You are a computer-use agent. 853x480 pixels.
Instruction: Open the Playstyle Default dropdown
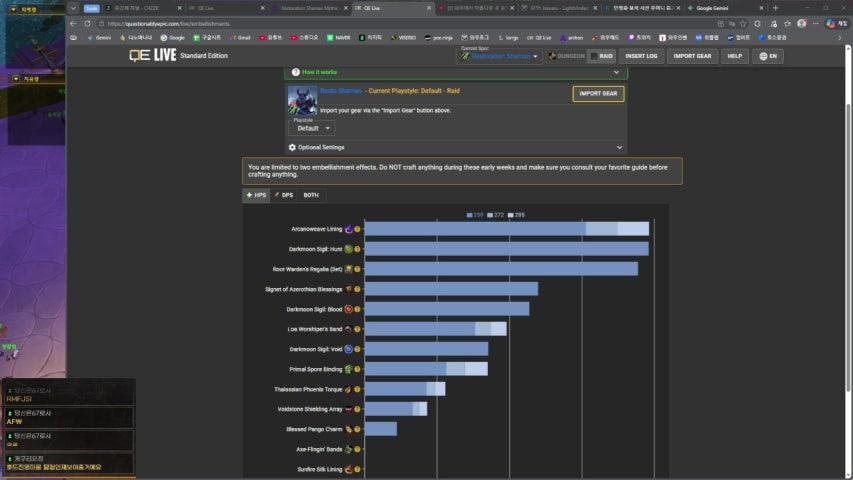click(x=312, y=128)
